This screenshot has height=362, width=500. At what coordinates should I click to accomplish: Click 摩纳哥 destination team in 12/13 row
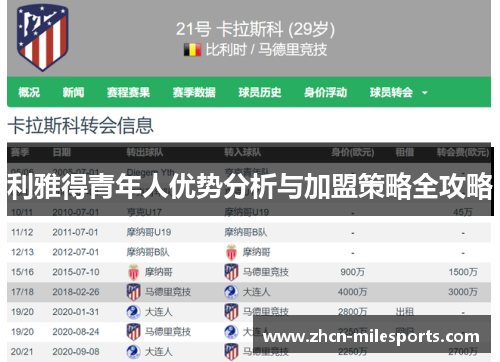click(x=256, y=252)
